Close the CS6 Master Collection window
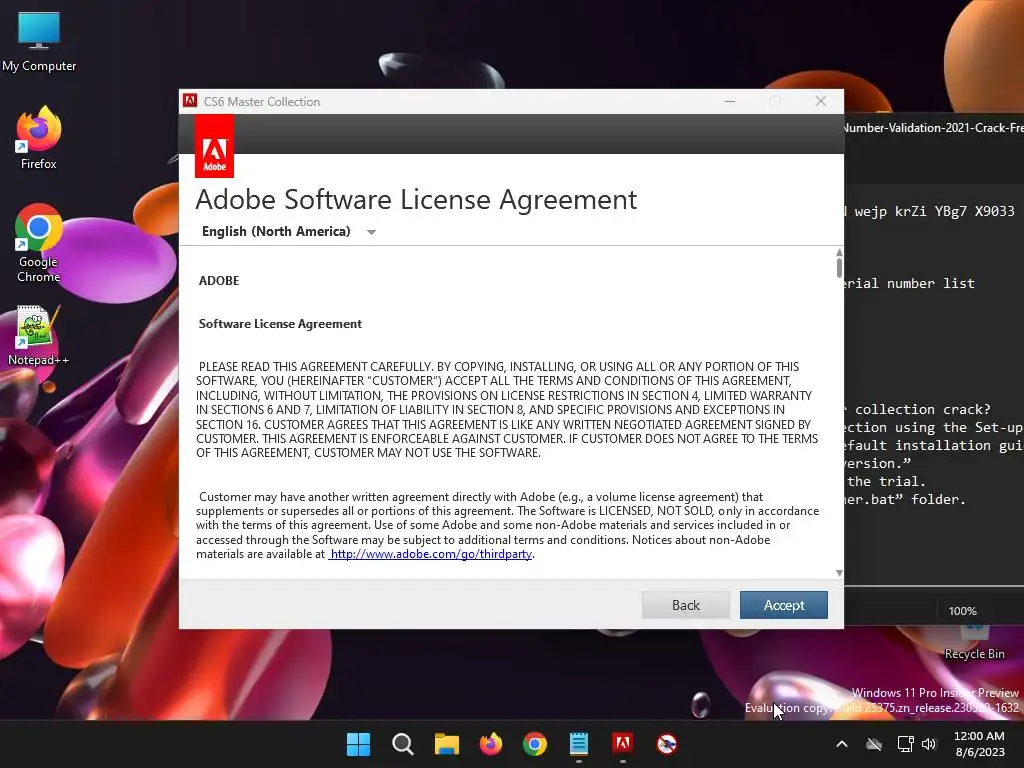This screenshot has width=1024, height=768. [821, 101]
